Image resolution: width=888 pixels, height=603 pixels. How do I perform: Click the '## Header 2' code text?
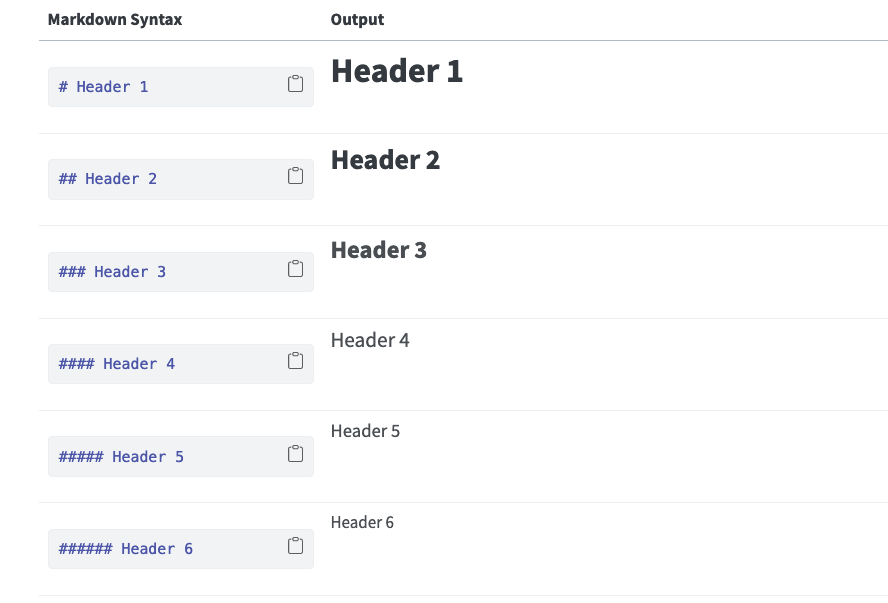click(x=108, y=179)
